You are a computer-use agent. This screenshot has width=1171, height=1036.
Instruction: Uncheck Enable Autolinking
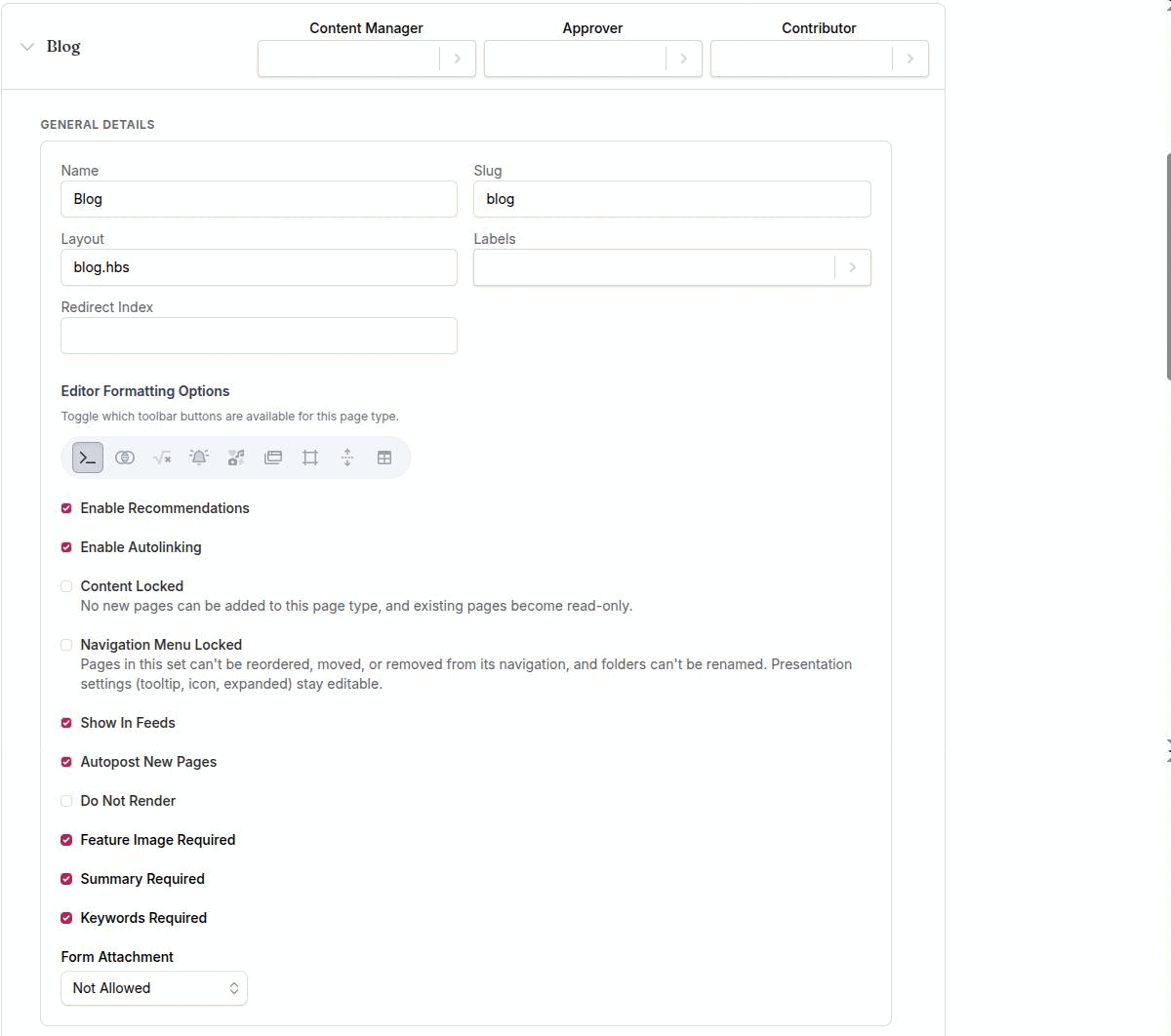point(66,547)
